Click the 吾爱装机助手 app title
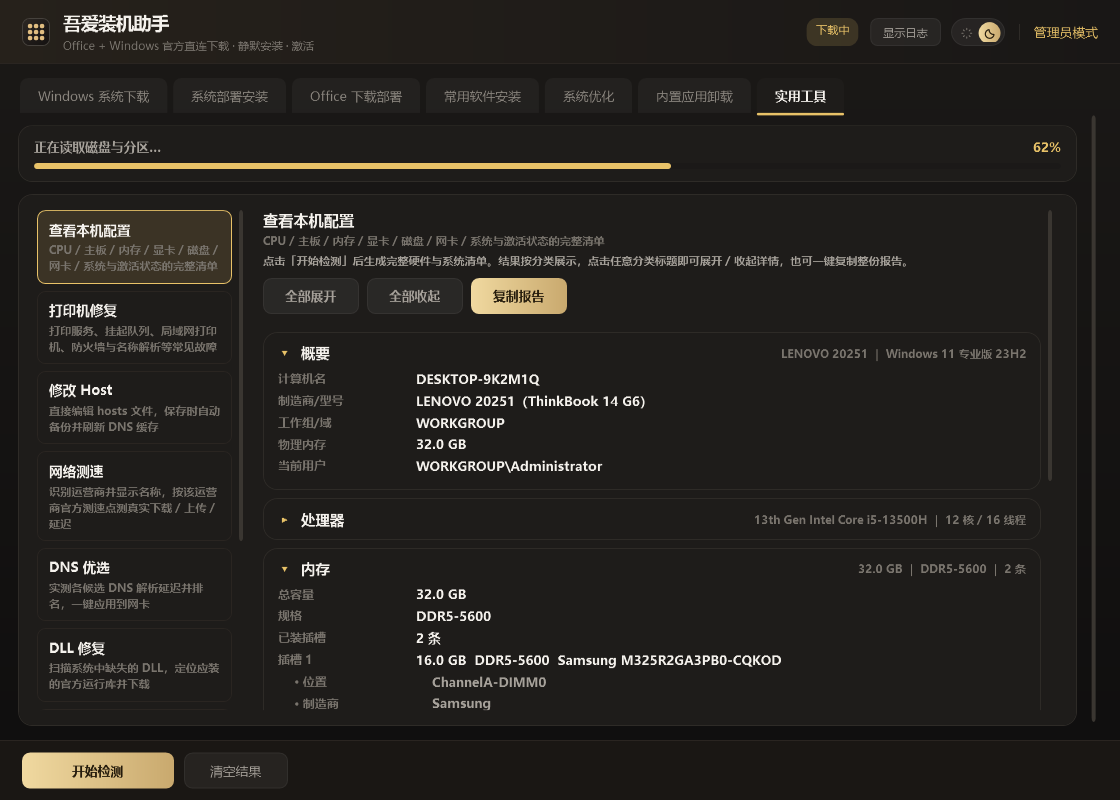 point(116,24)
